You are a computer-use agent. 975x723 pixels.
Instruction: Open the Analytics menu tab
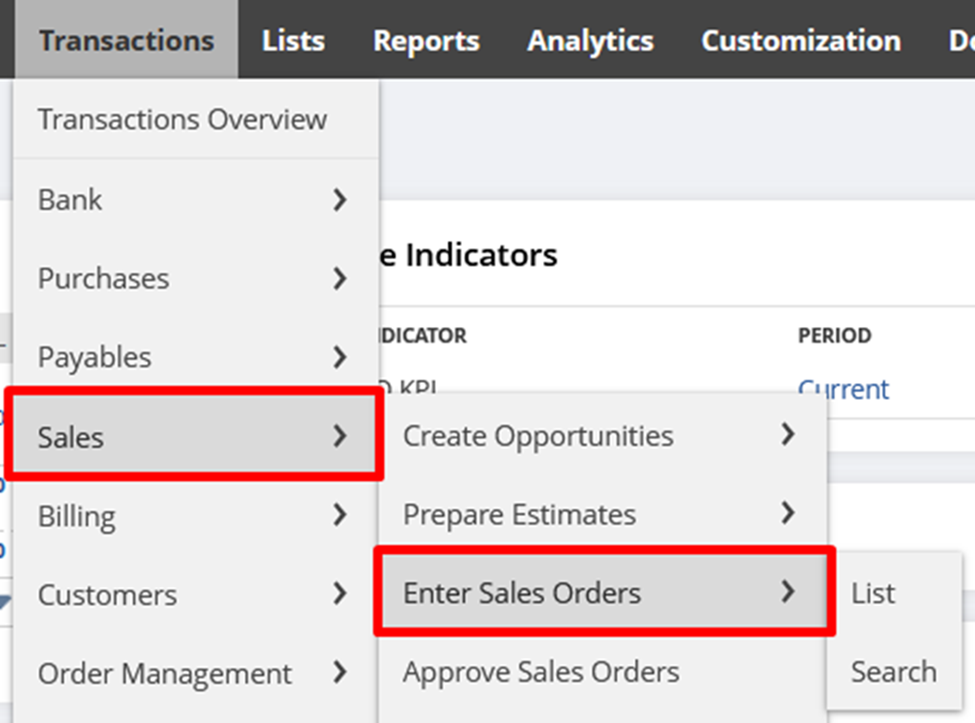click(x=590, y=41)
